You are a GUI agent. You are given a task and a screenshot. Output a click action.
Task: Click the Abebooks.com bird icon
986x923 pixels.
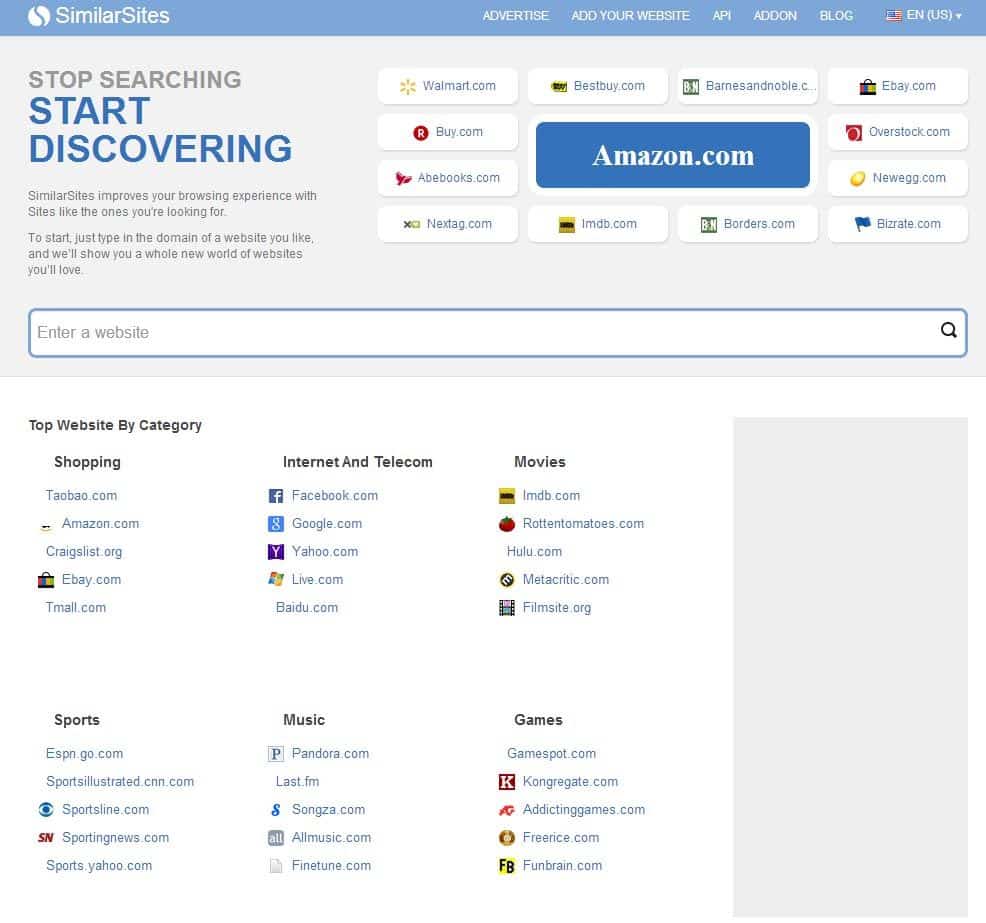click(x=402, y=179)
